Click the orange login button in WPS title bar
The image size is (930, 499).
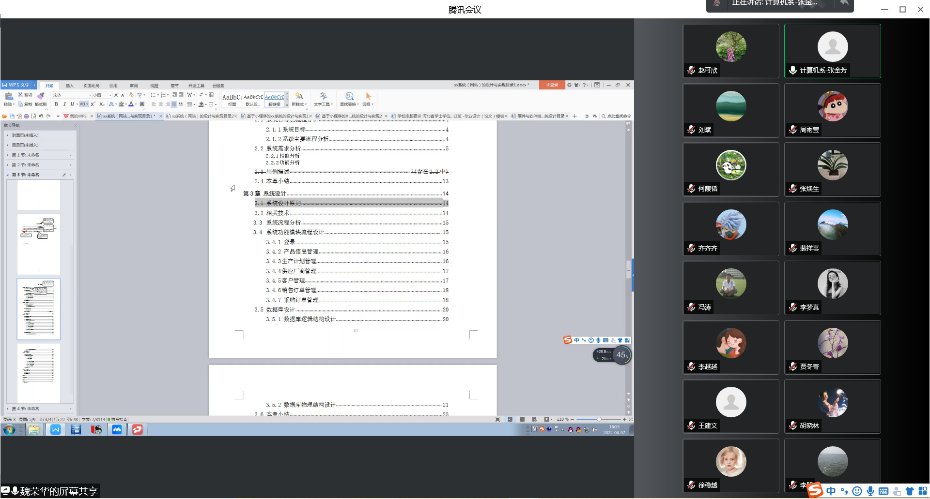coord(552,85)
